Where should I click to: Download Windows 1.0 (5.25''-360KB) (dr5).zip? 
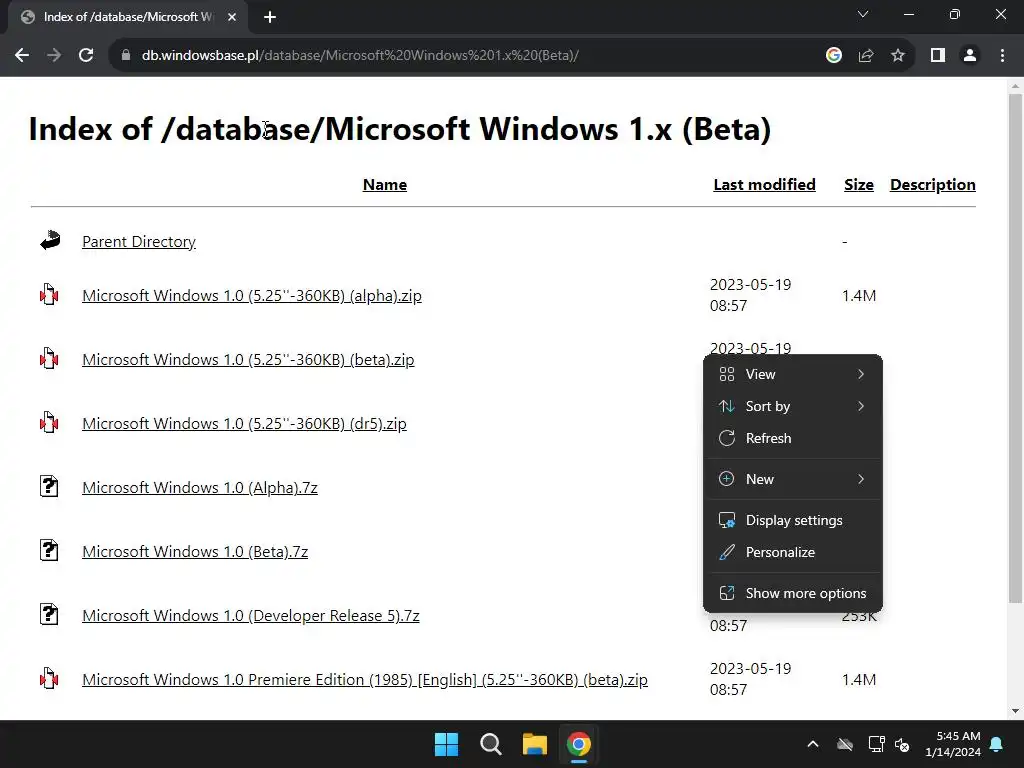(x=244, y=424)
